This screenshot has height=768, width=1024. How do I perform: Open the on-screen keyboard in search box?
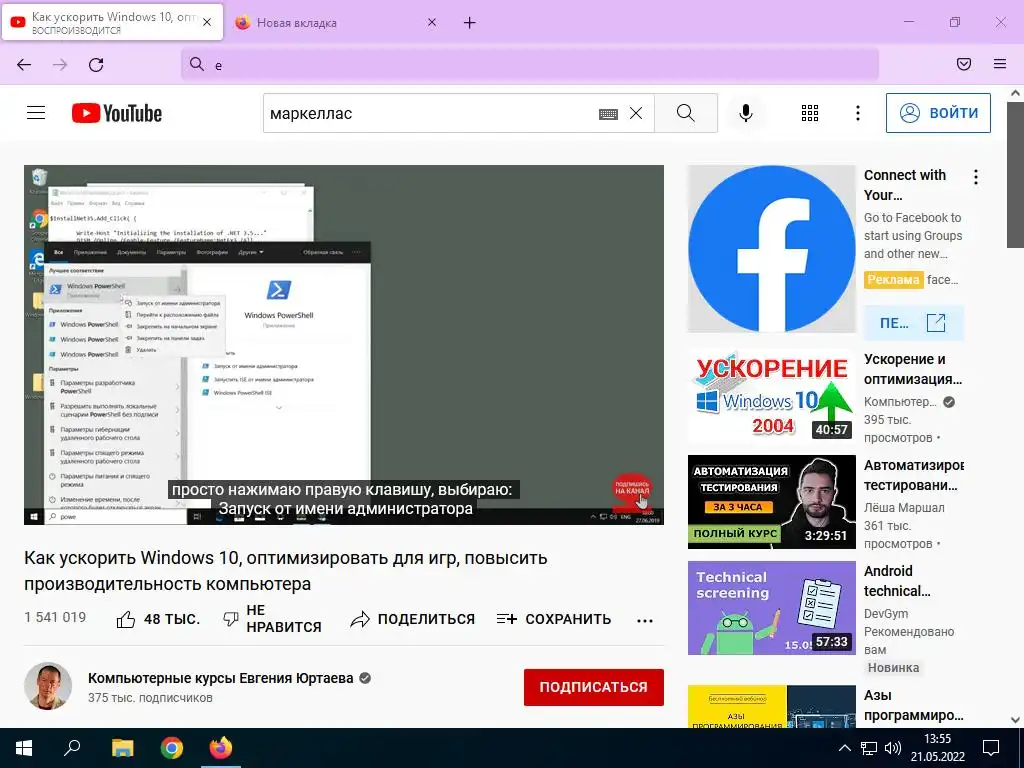[x=608, y=114]
